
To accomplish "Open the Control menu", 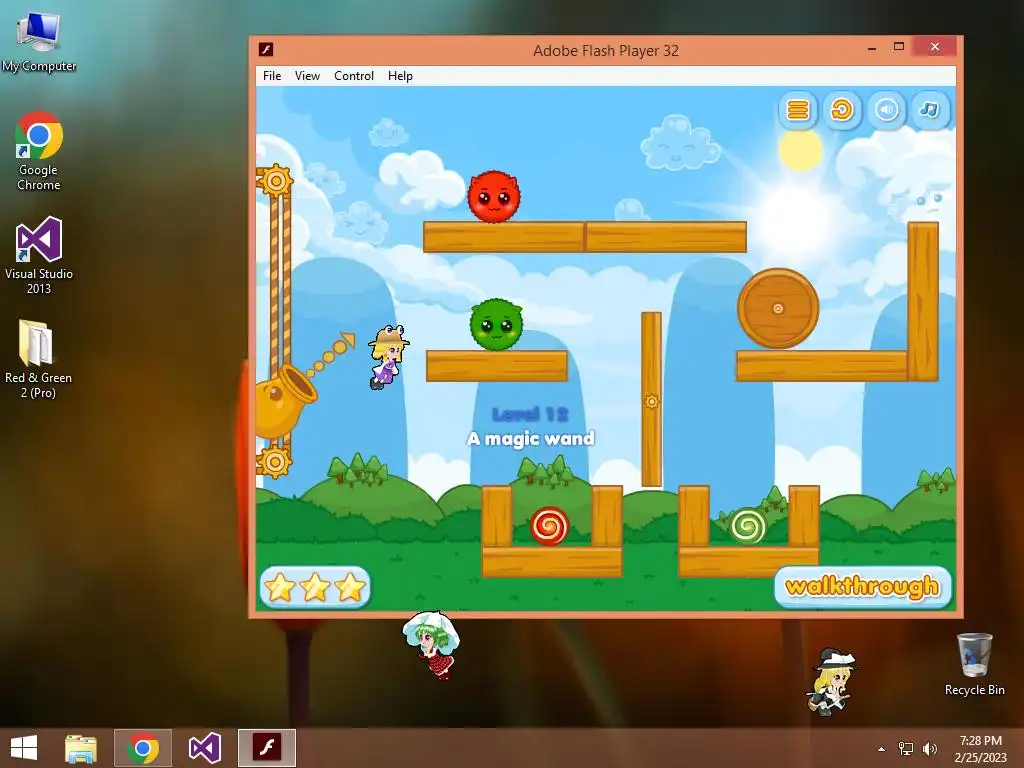I will (x=354, y=76).
